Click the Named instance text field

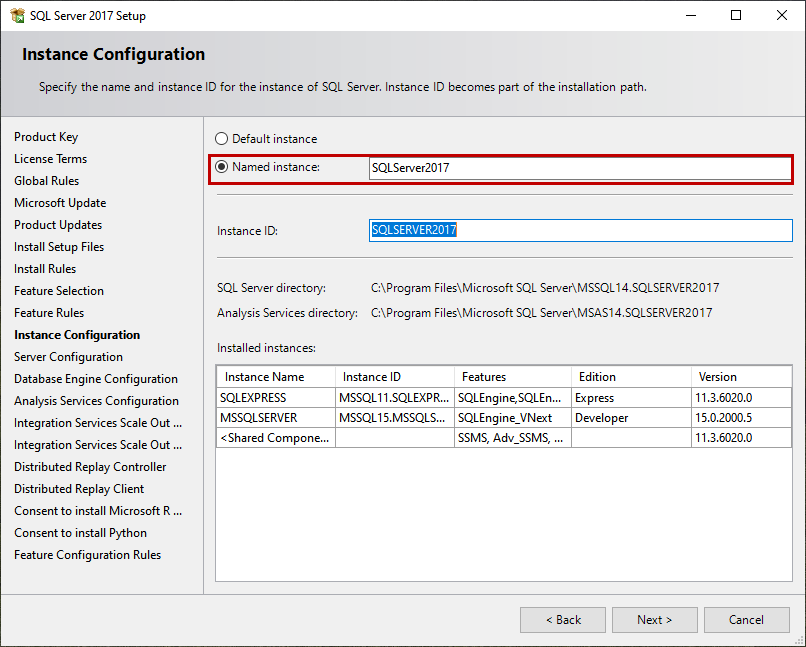coord(578,168)
